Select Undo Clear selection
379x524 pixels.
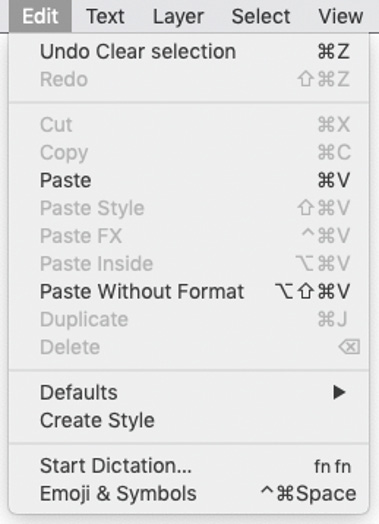[x=189, y=52]
